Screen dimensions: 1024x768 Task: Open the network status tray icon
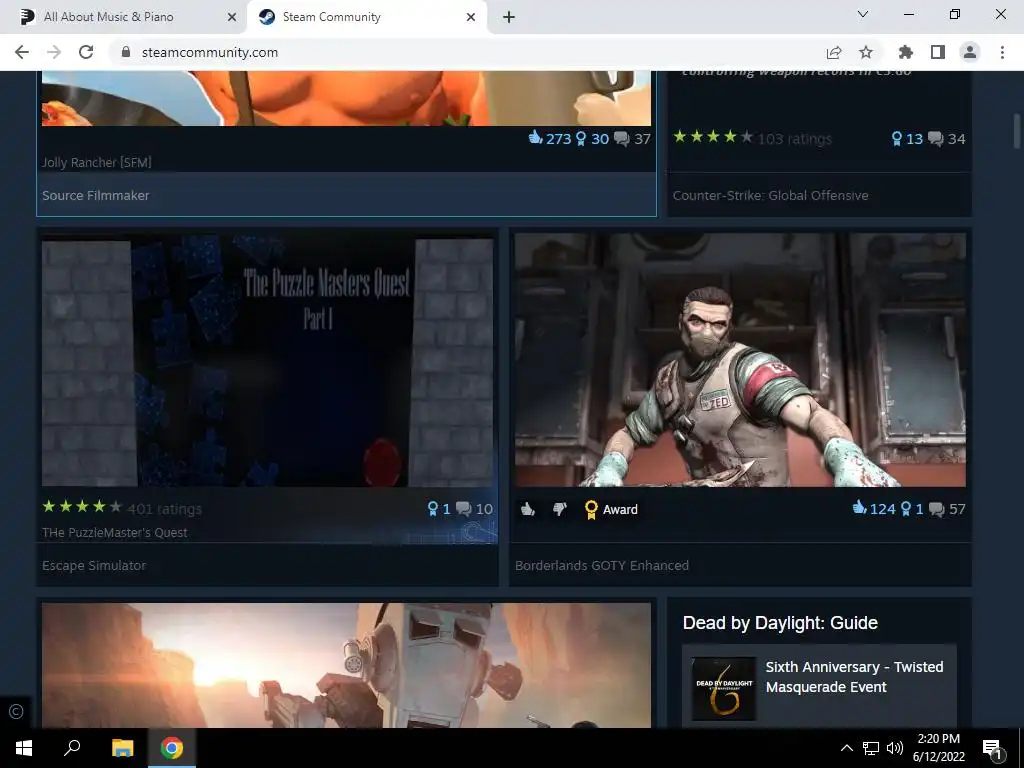click(x=871, y=748)
